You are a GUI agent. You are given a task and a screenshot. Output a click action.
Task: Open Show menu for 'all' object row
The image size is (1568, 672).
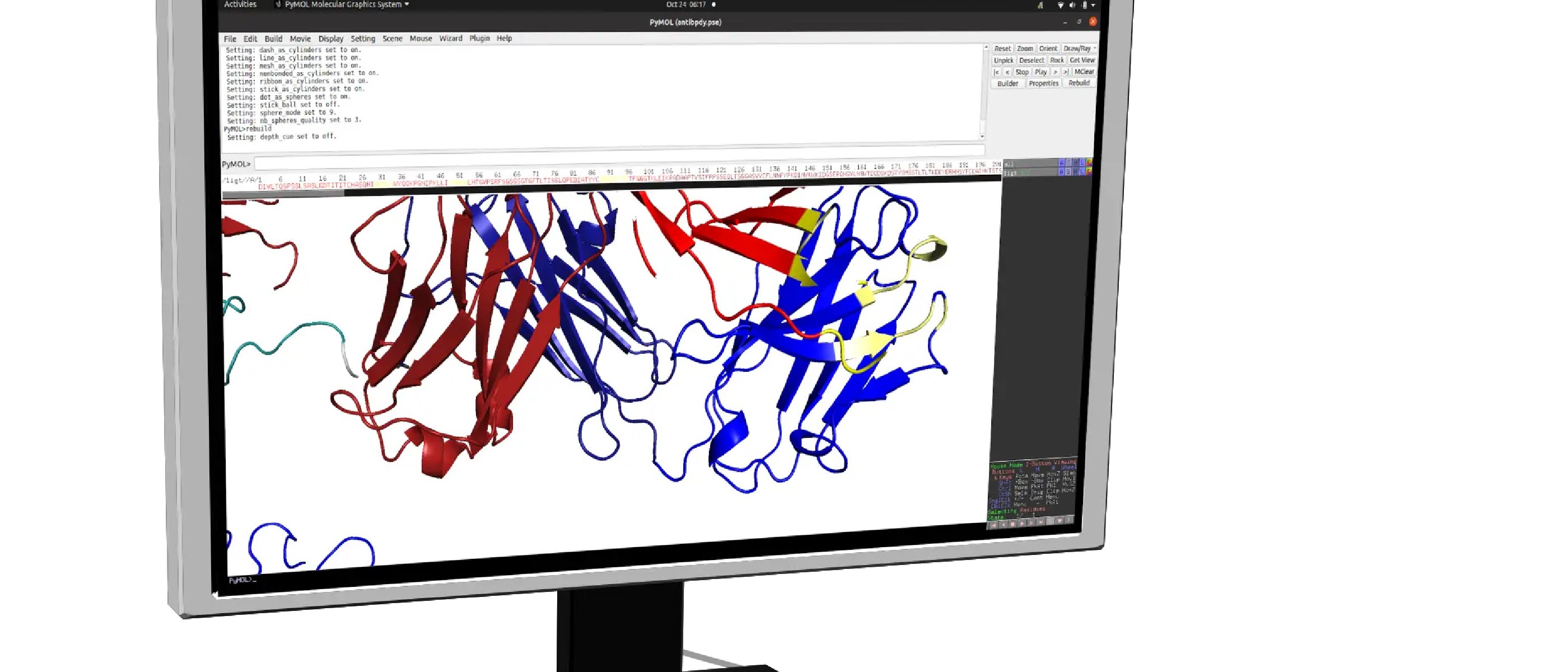1069,162
